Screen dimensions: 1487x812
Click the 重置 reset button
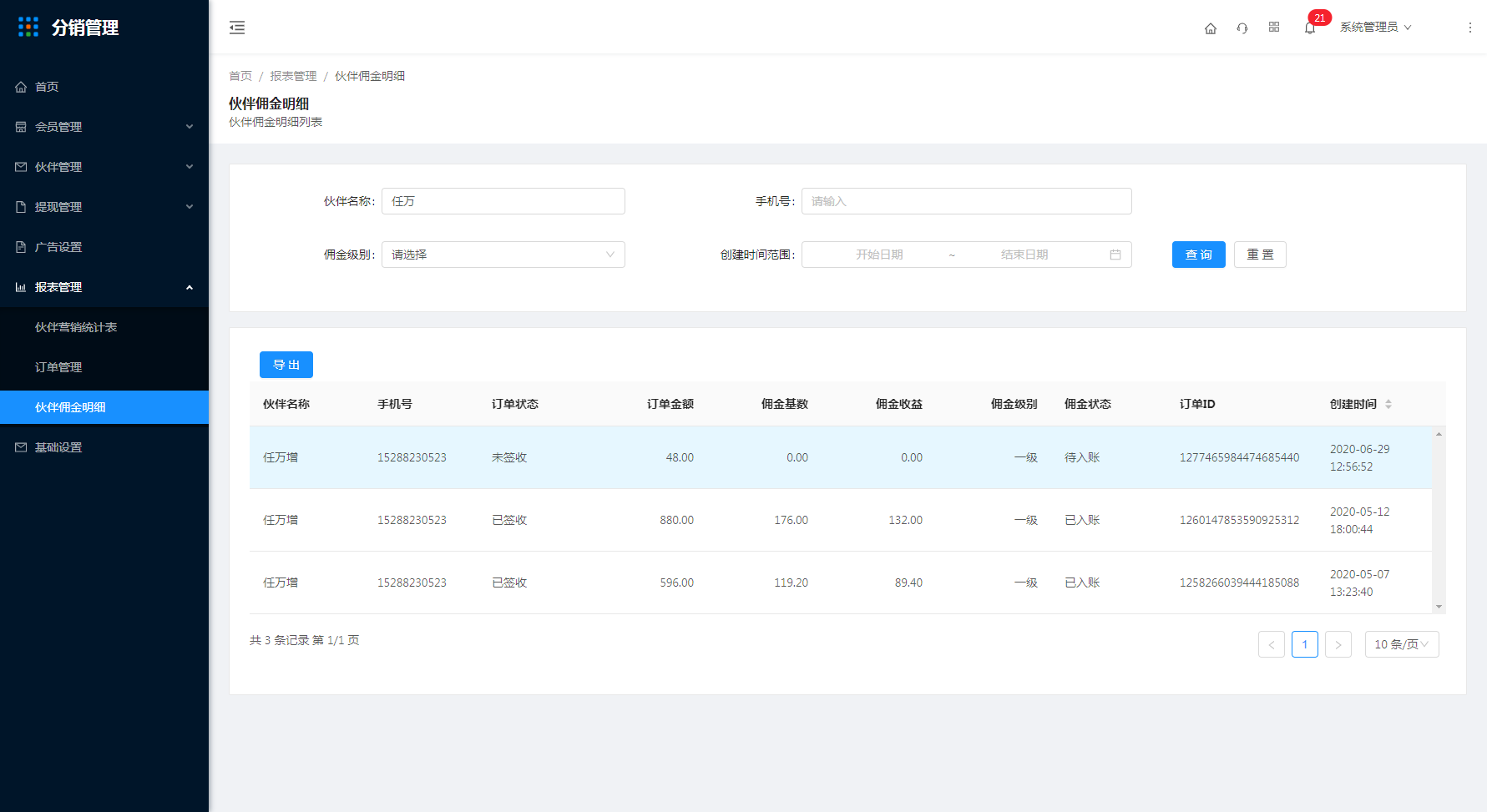[x=1260, y=255]
